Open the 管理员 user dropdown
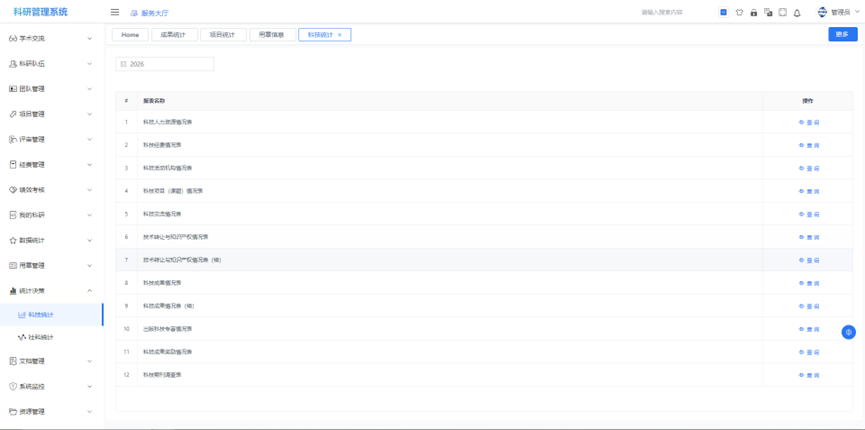This screenshot has width=865, height=430. tap(838, 13)
